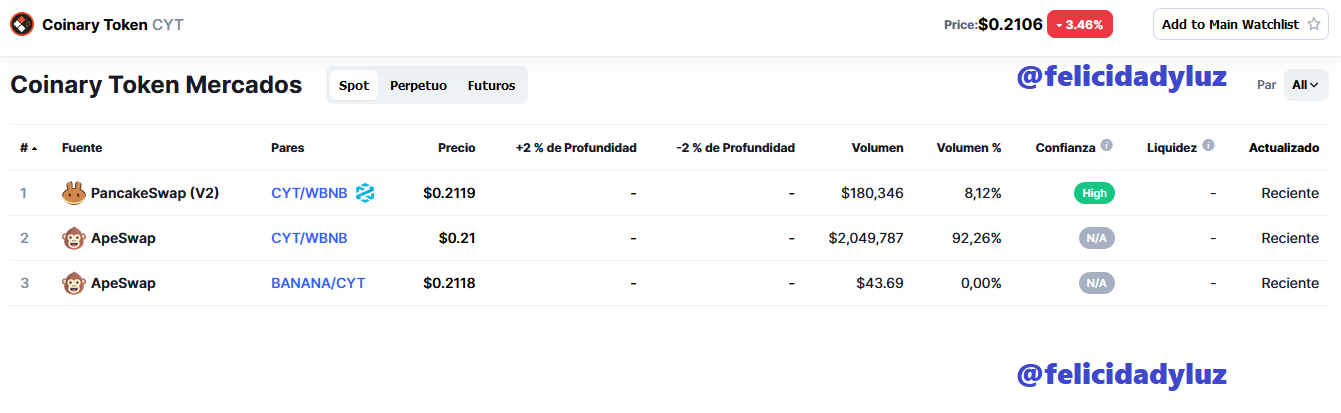Click the info icon beside Confianza
Viewport: 1341px width, 413px height.
[1106, 146]
